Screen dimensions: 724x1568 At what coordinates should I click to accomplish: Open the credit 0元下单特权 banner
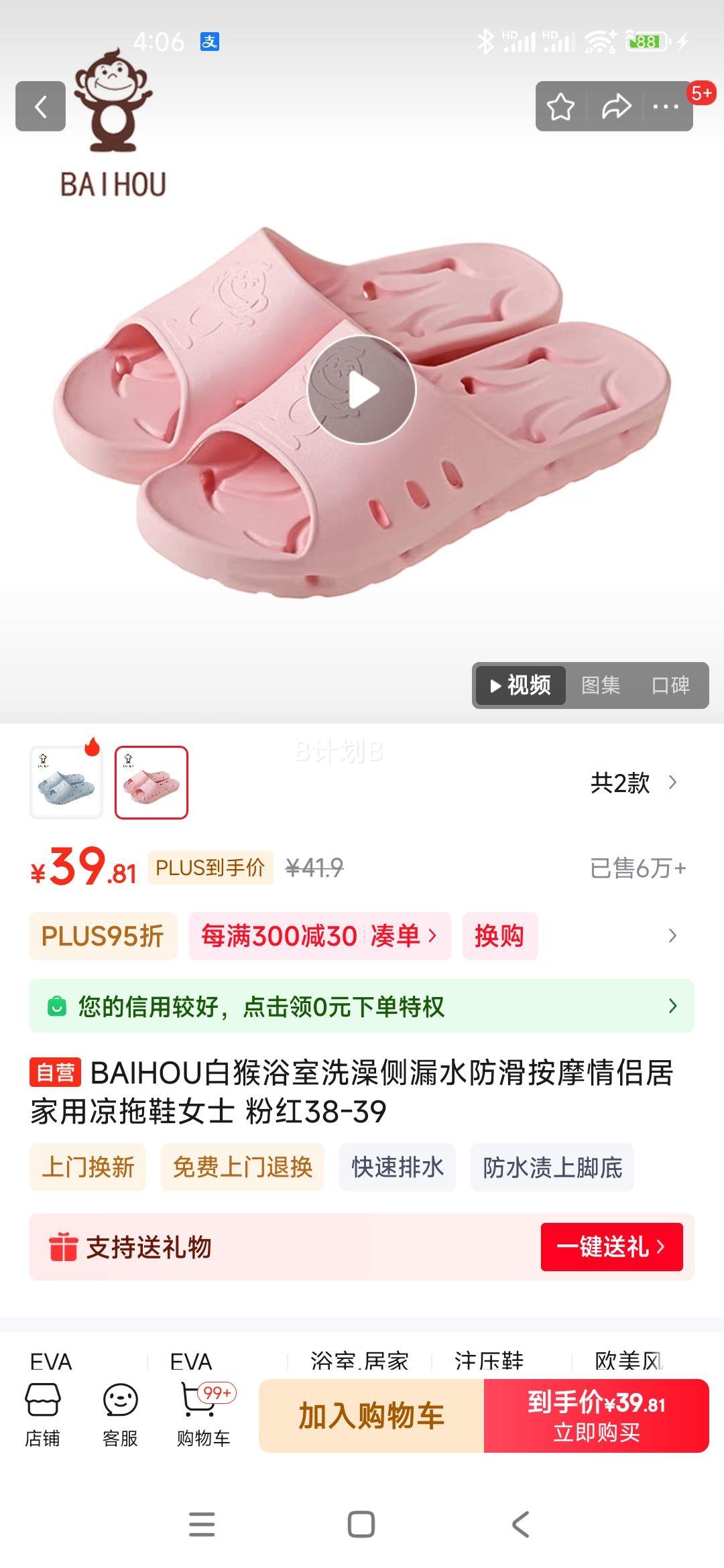(x=362, y=1006)
